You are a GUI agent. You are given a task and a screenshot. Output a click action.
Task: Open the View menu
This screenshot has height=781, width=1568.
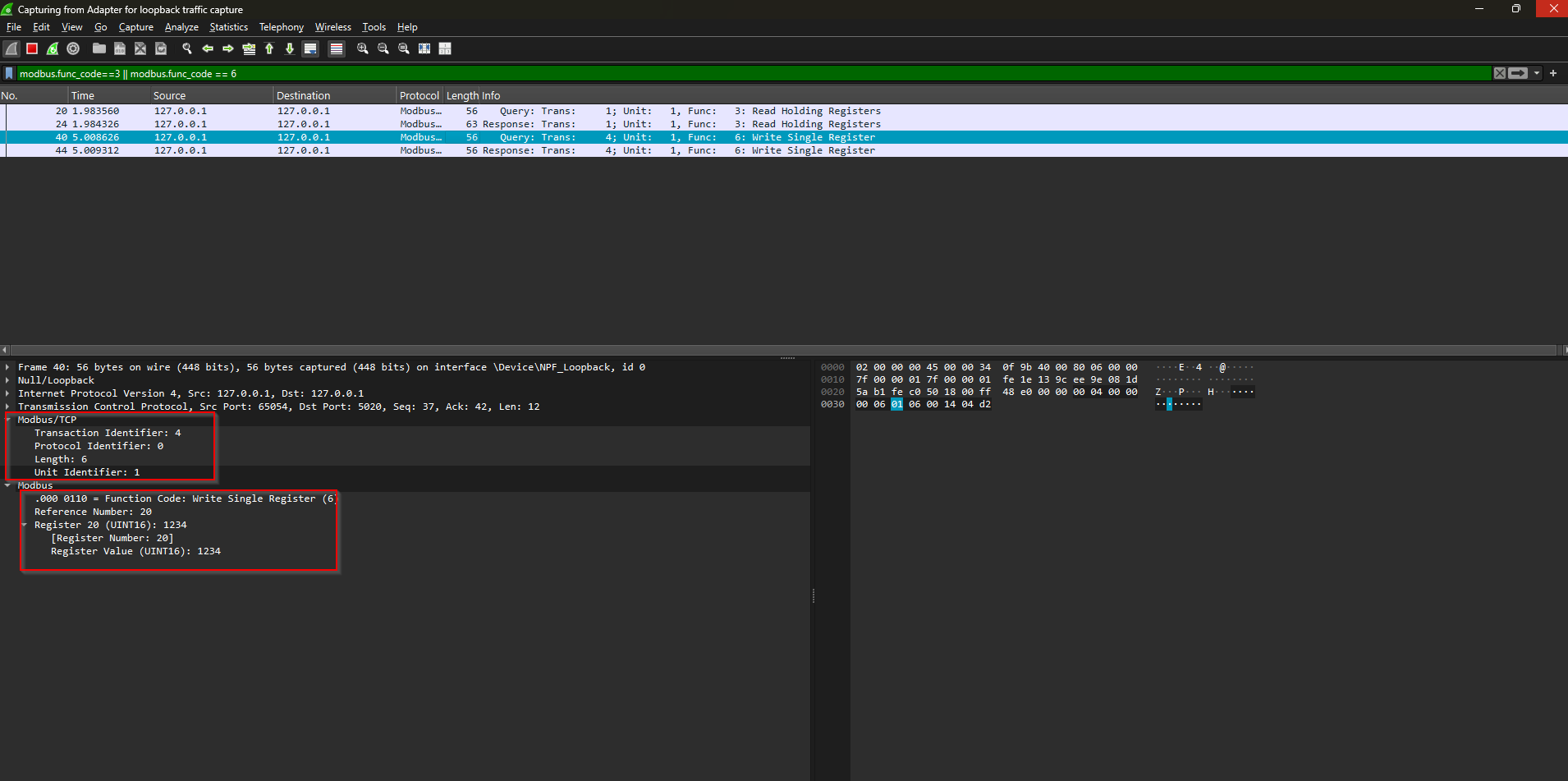click(x=72, y=27)
